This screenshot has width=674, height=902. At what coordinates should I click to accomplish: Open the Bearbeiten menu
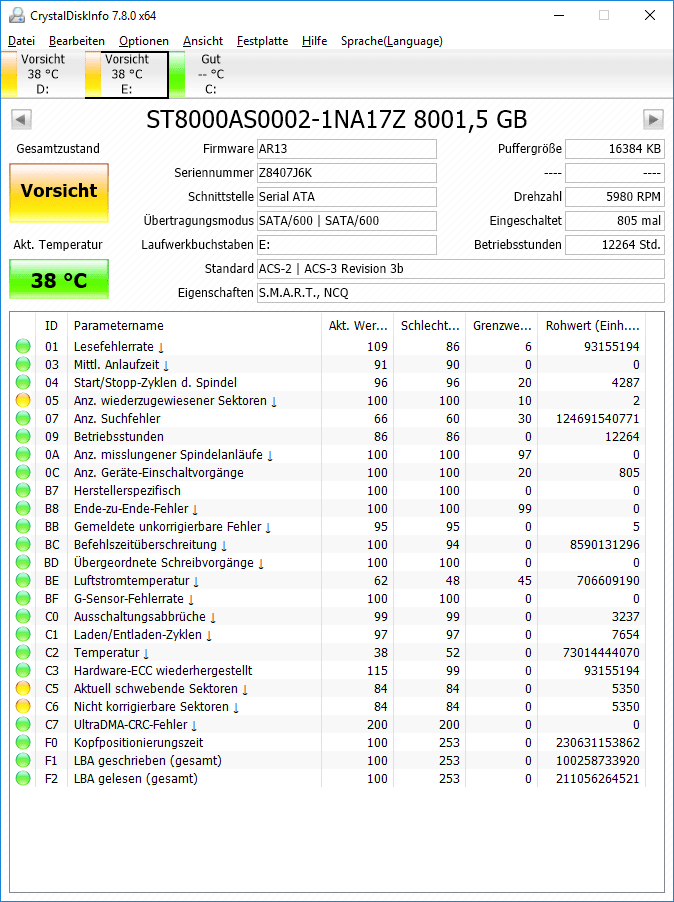[77, 41]
